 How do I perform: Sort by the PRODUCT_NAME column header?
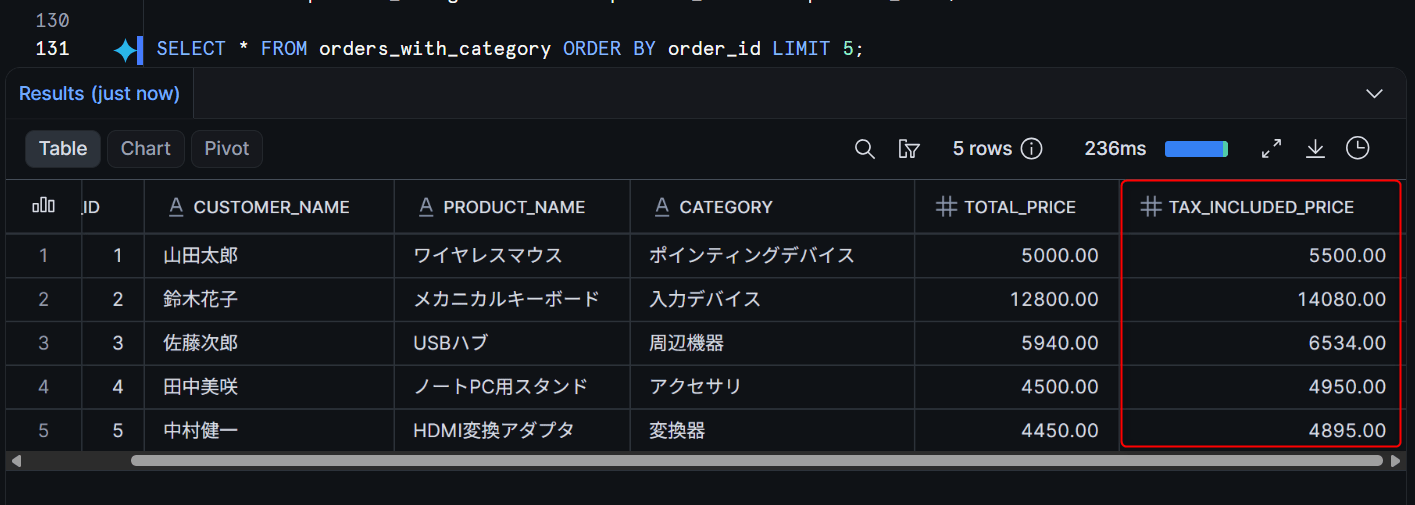pyautogui.click(x=514, y=207)
